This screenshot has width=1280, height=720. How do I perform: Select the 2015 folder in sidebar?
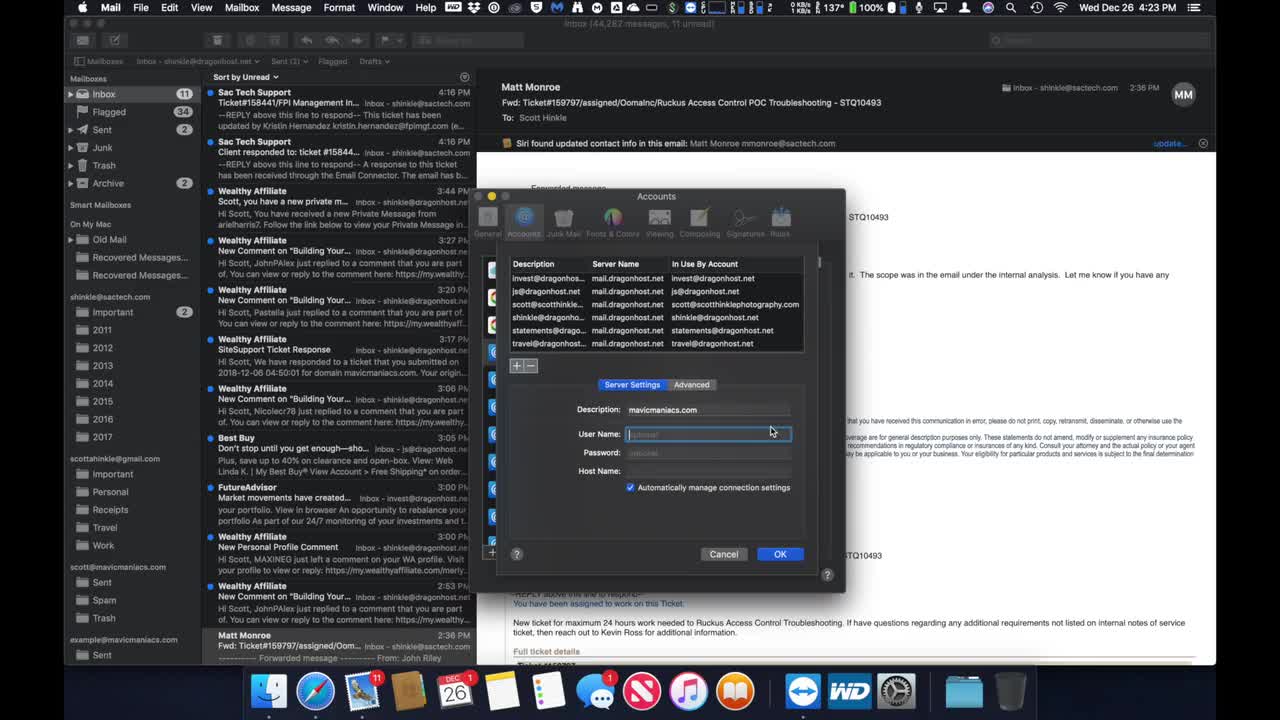click(102, 402)
